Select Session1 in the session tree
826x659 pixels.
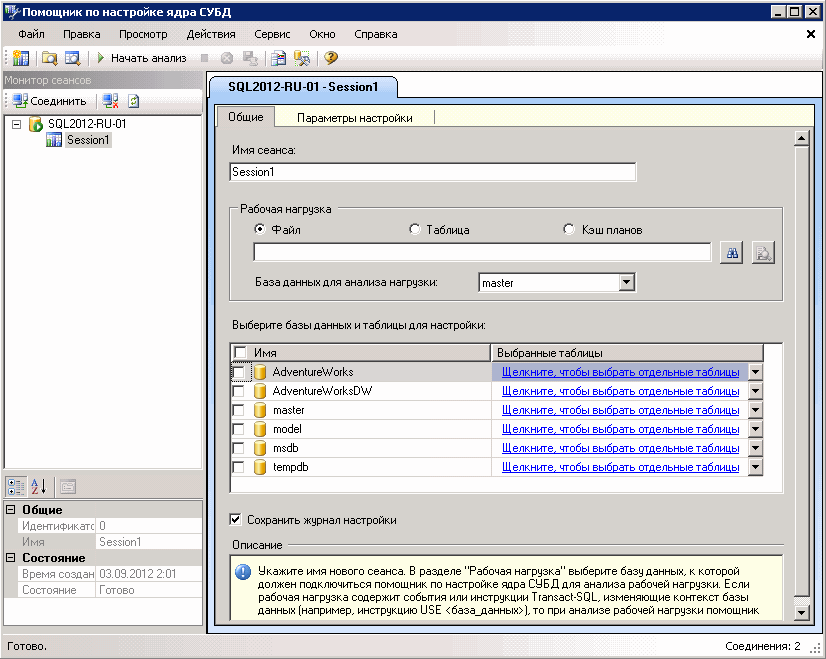pyautogui.click(x=88, y=140)
